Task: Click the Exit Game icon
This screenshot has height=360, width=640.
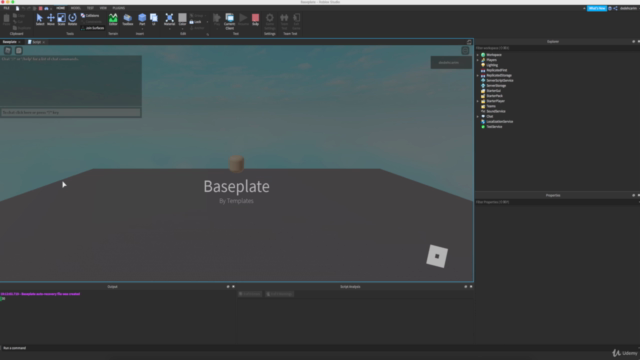Action: coord(297,21)
